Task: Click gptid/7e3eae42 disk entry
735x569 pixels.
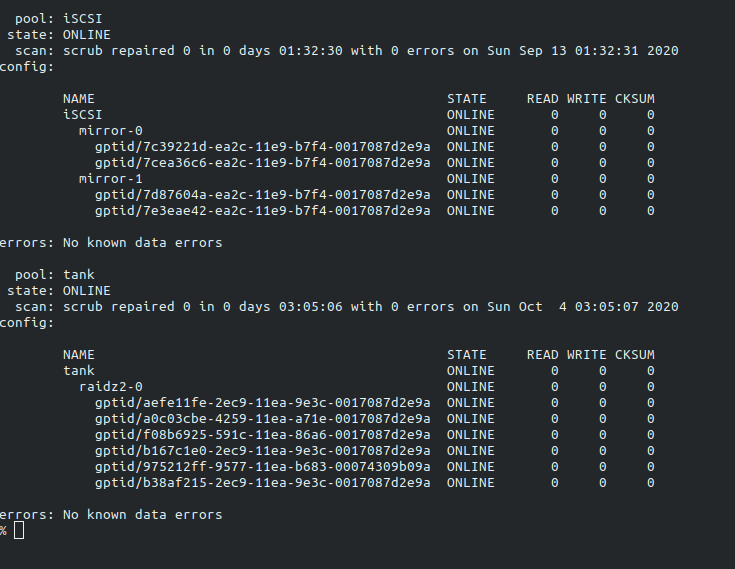Action: click(x=262, y=210)
